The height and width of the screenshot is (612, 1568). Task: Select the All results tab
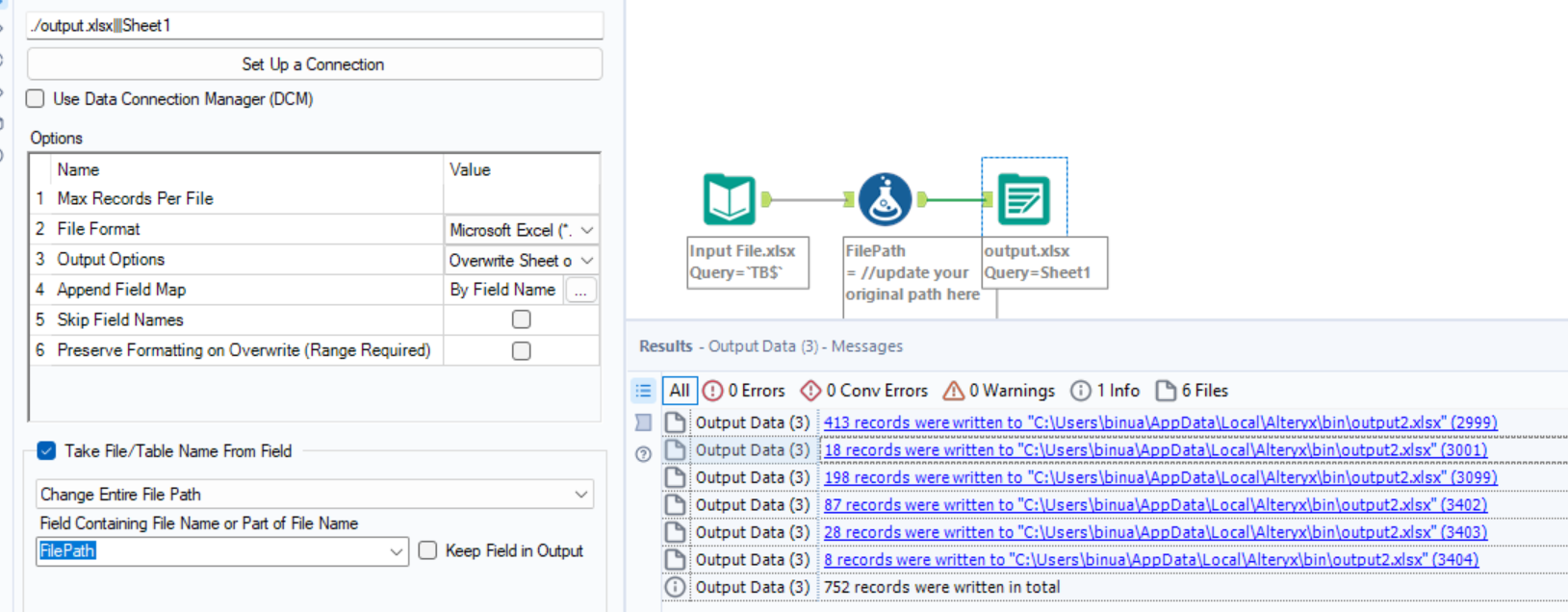[x=680, y=391]
